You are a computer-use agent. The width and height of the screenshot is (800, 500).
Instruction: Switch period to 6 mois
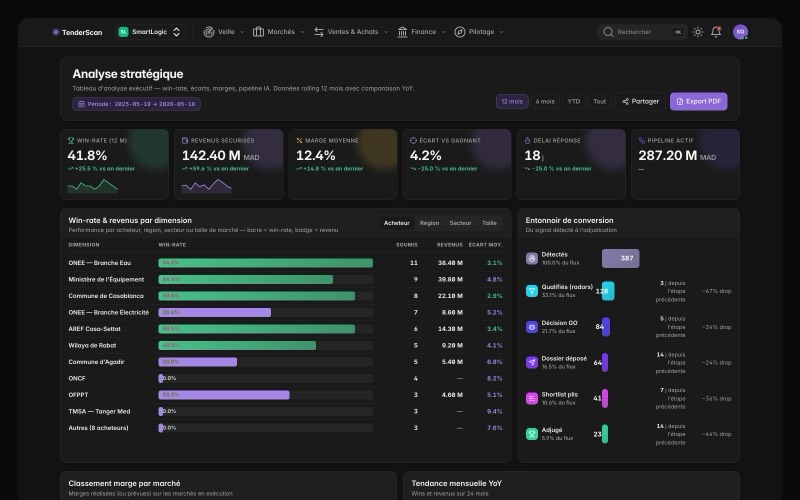click(545, 102)
